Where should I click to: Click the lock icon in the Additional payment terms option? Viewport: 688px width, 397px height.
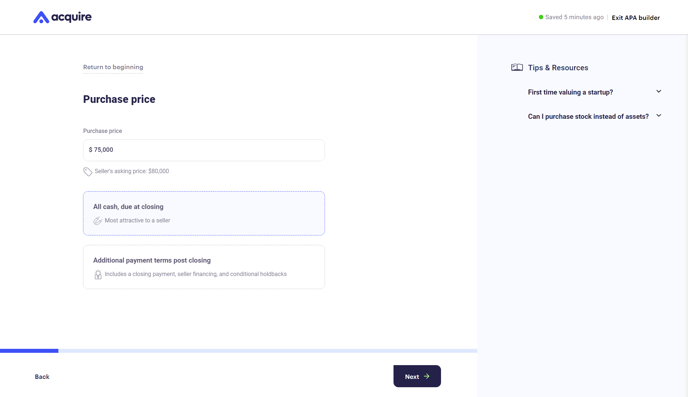98,275
